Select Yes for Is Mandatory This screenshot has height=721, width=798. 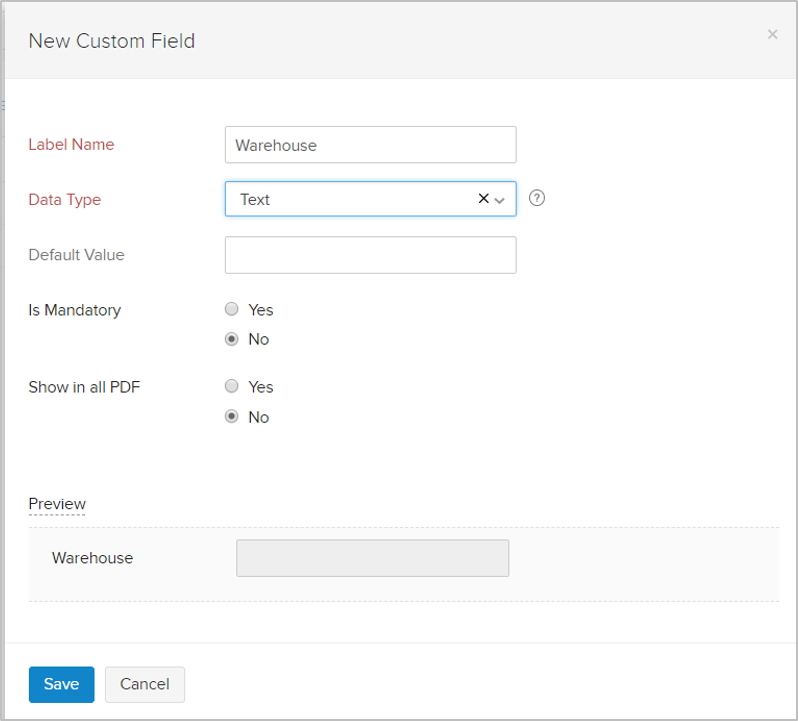point(232,310)
